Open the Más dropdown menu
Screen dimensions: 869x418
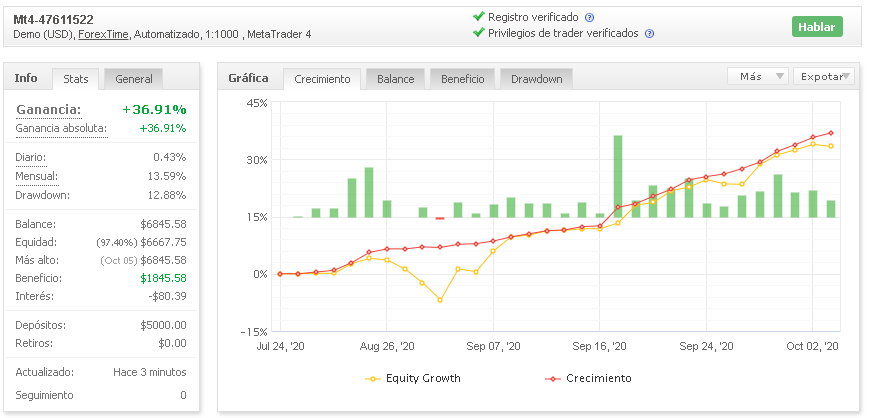point(759,76)
